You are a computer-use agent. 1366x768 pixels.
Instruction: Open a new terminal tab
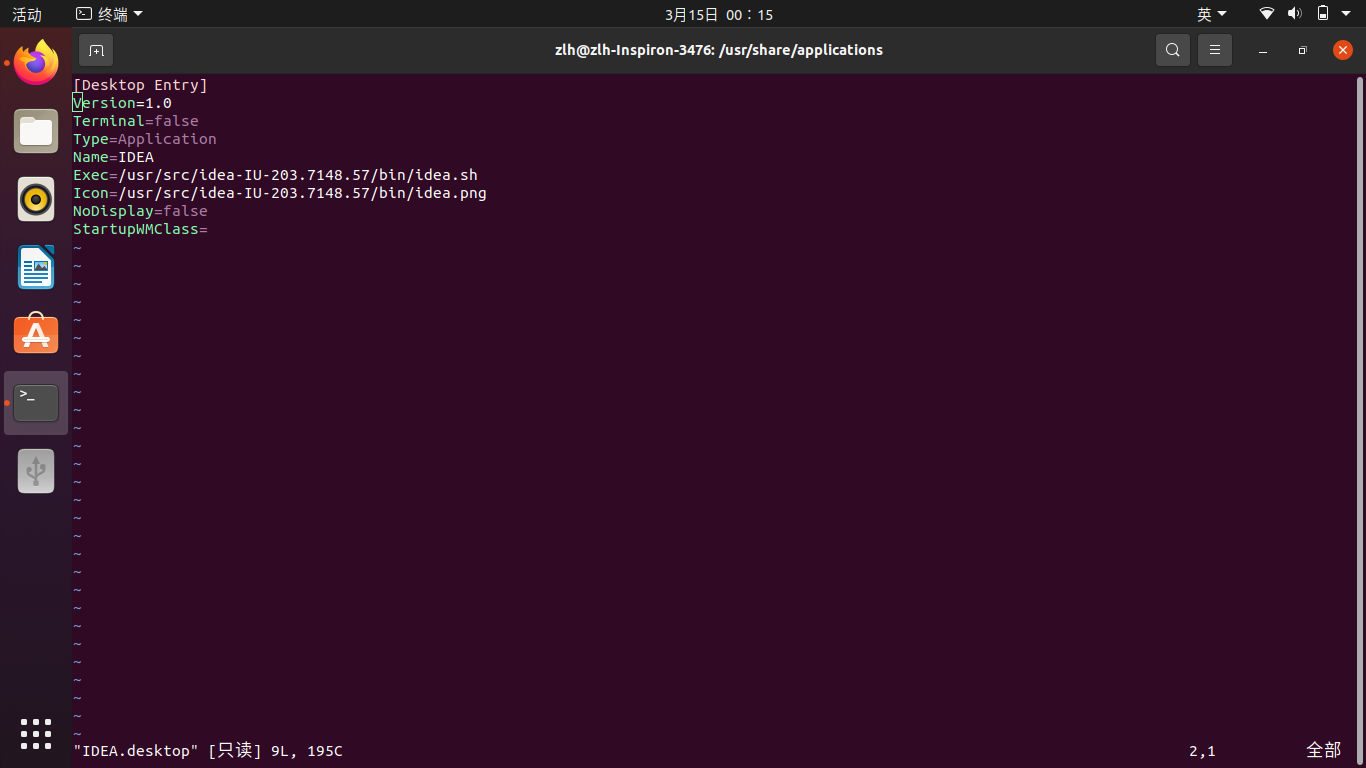pos(96,50)
